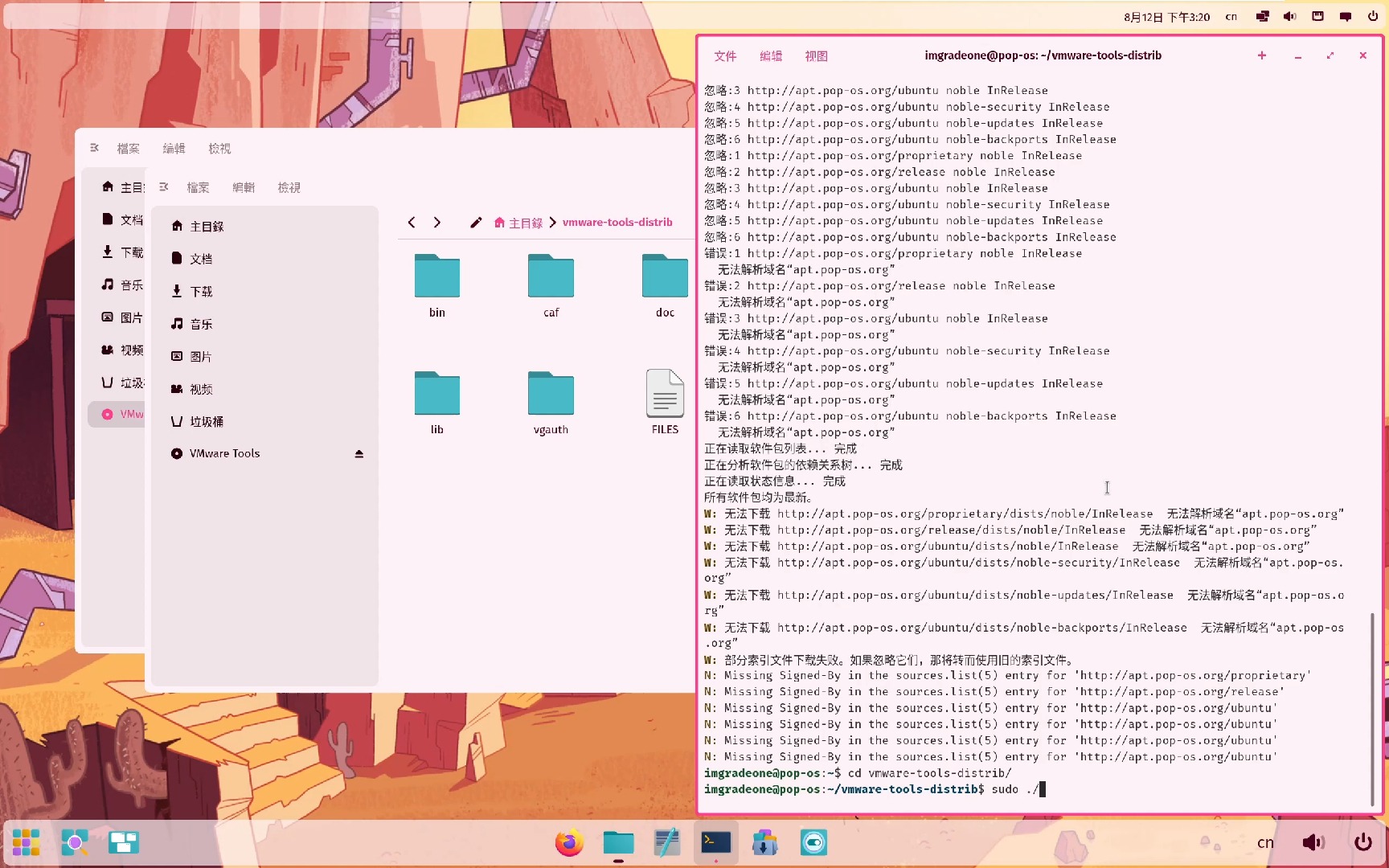Open the 編輯 menu in the back Files window
The width and height of the screenshot is (1389, 868).
(174, 149)
